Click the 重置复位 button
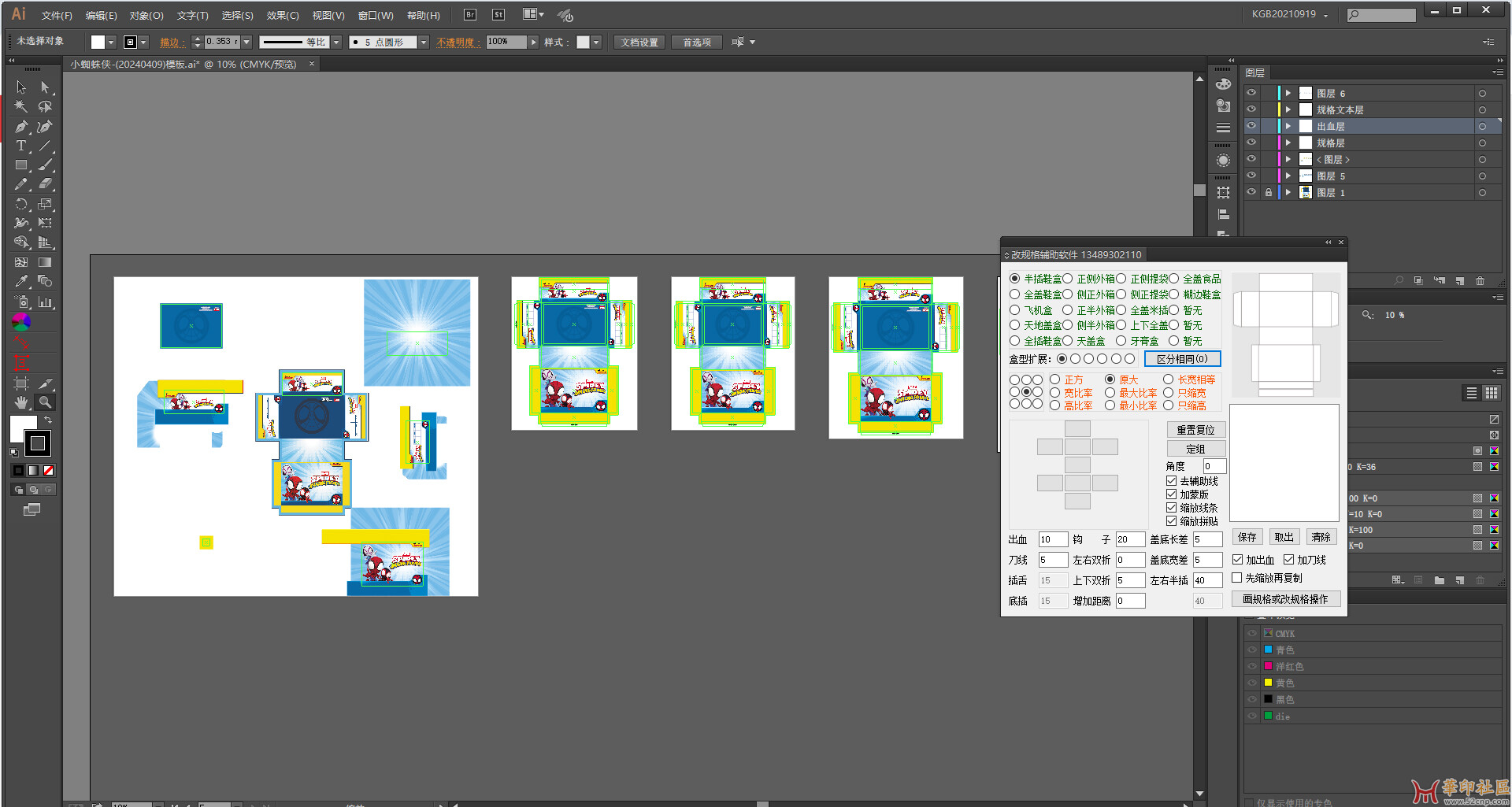This screenshot has width=1512, height=807. tap(1195, 430)
